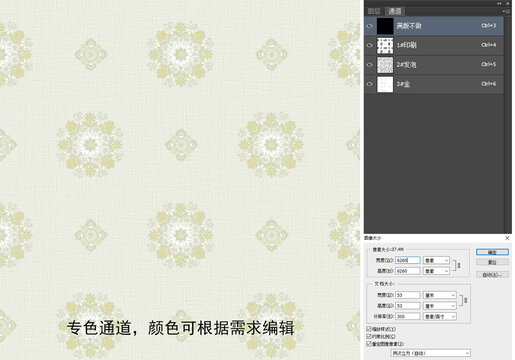515x360 pixels.
Task: Open the document width unit dropdown
Action: [440, 295]
